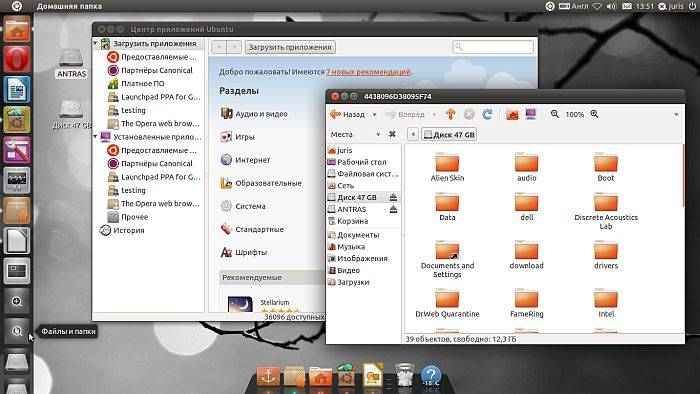The width and height of the screenshot is (700, 394).
Task: Open System Monitor launcher icon
Action: coord(17,180)
